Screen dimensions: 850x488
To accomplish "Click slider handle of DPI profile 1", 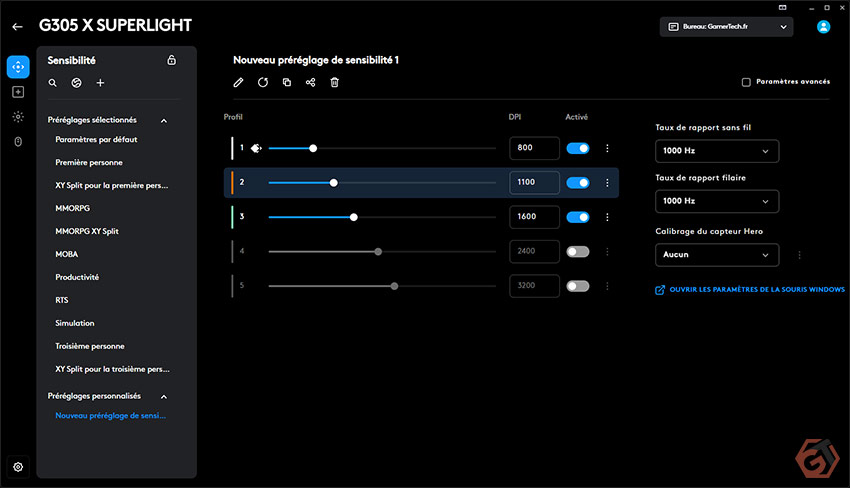I will [313, 148].
